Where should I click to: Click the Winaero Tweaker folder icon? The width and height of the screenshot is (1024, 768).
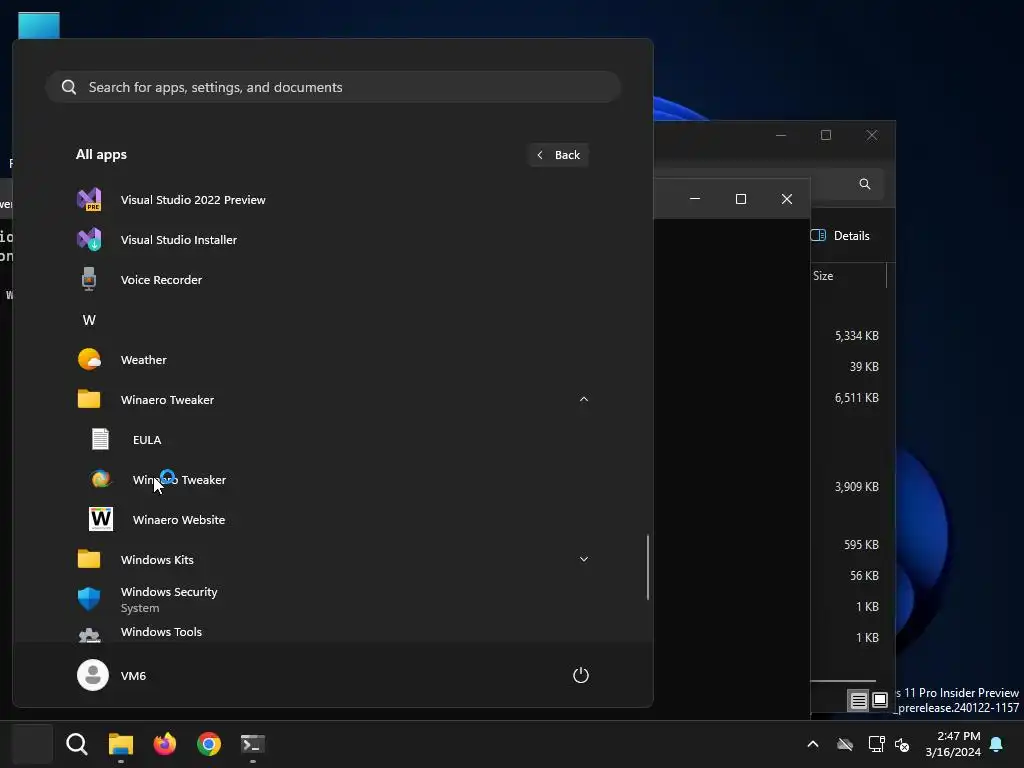[x=89, y=399]
